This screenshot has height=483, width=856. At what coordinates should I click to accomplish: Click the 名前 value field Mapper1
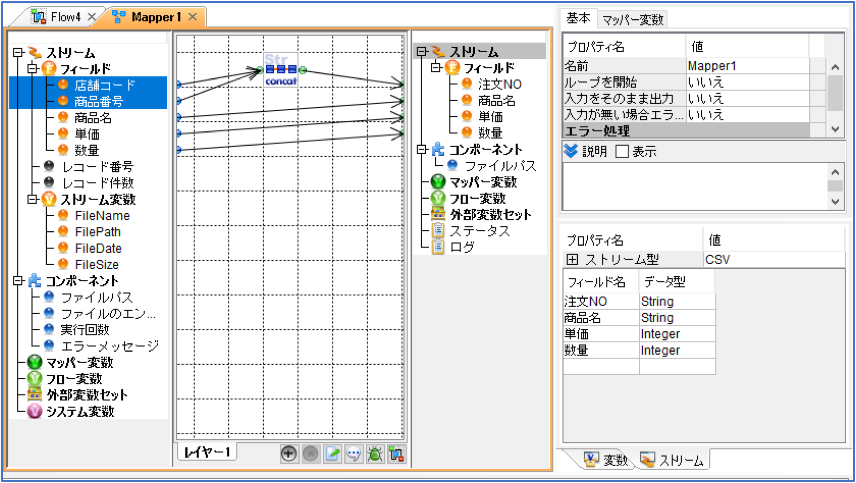click(x=747, y=66)
